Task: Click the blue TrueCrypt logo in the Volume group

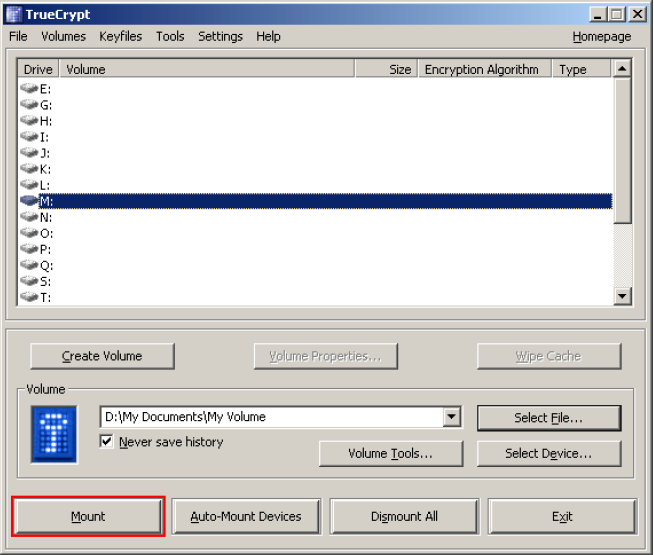Action: point(54,434)
